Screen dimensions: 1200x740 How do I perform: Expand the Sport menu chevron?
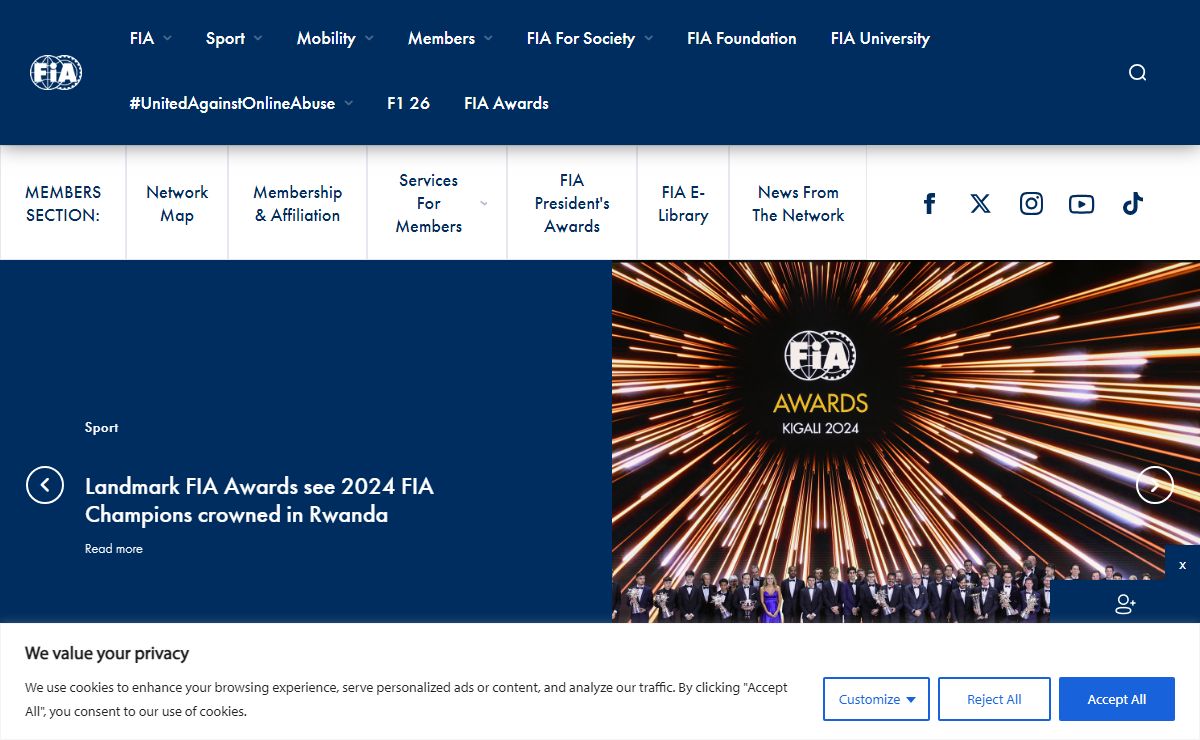(258, 38)
